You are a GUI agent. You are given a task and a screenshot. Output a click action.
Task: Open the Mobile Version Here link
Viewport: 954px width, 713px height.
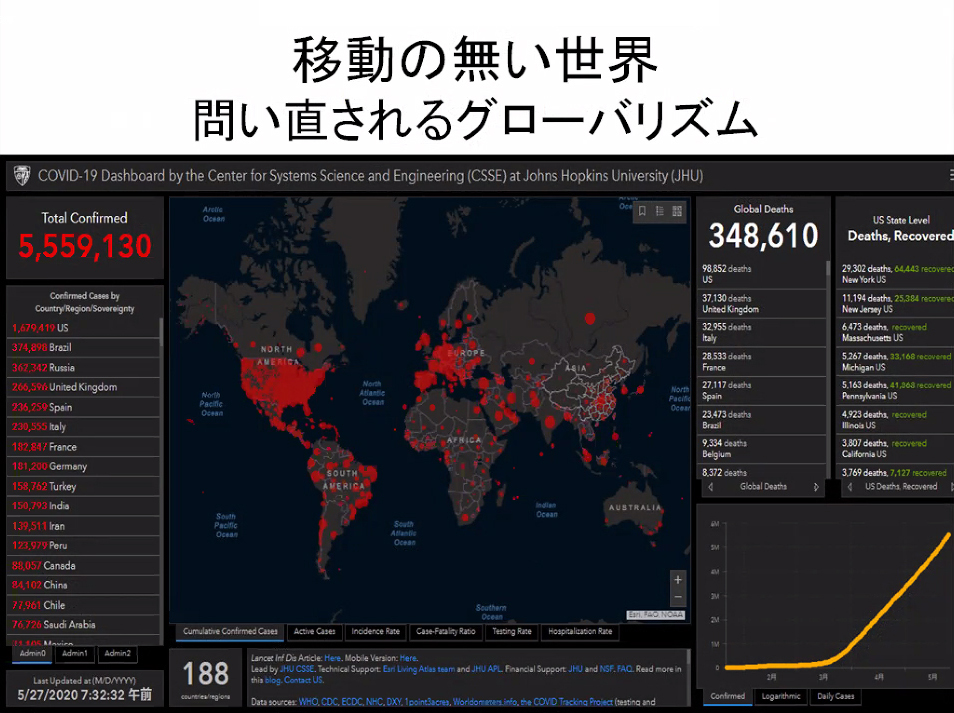click(x=408, y=658)
